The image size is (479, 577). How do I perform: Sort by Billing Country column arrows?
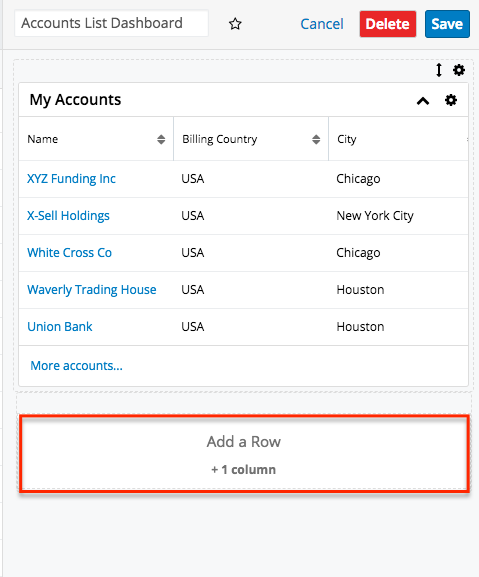click(316, 139)
